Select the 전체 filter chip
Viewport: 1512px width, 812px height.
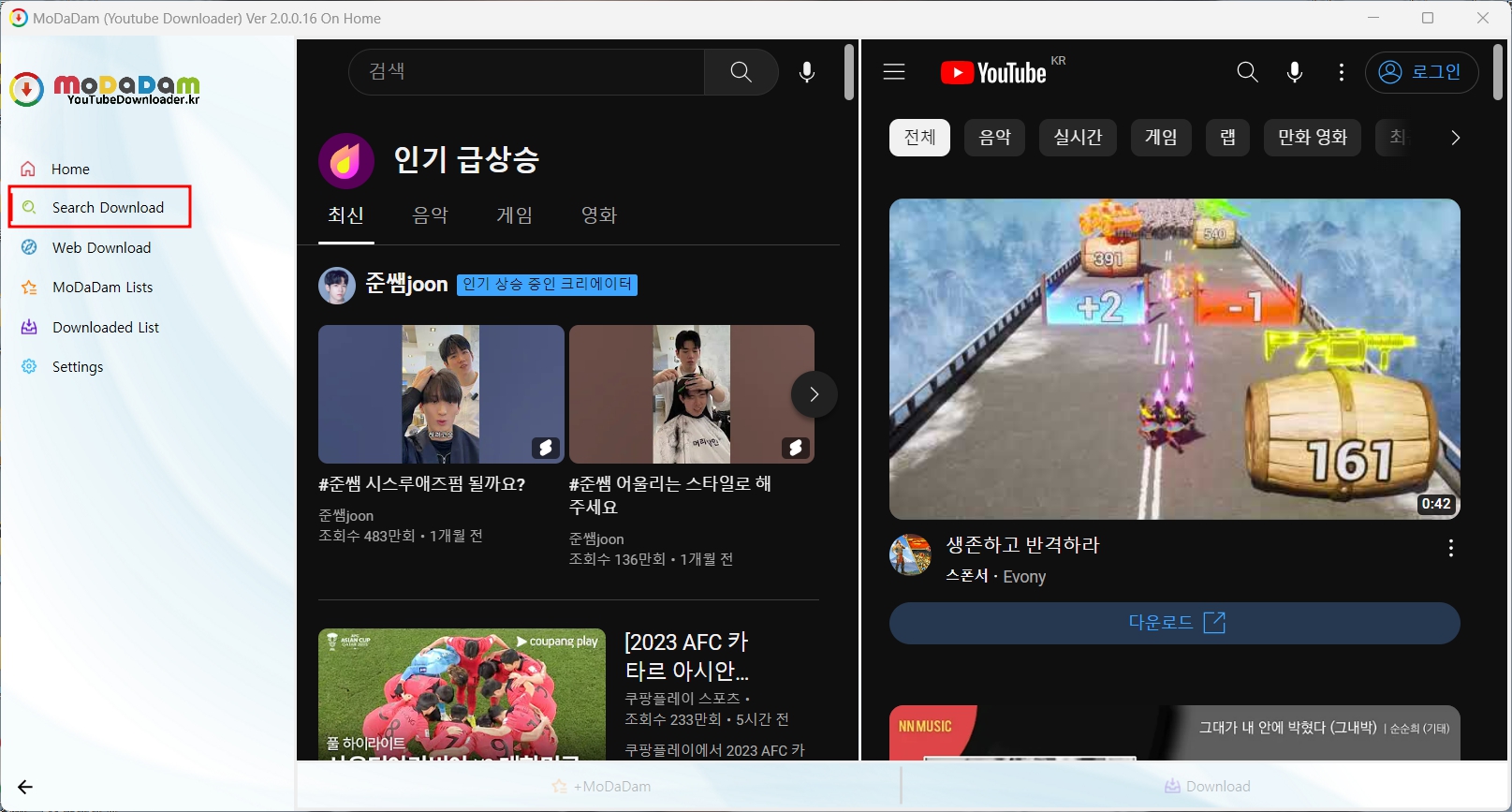(919, 138)
